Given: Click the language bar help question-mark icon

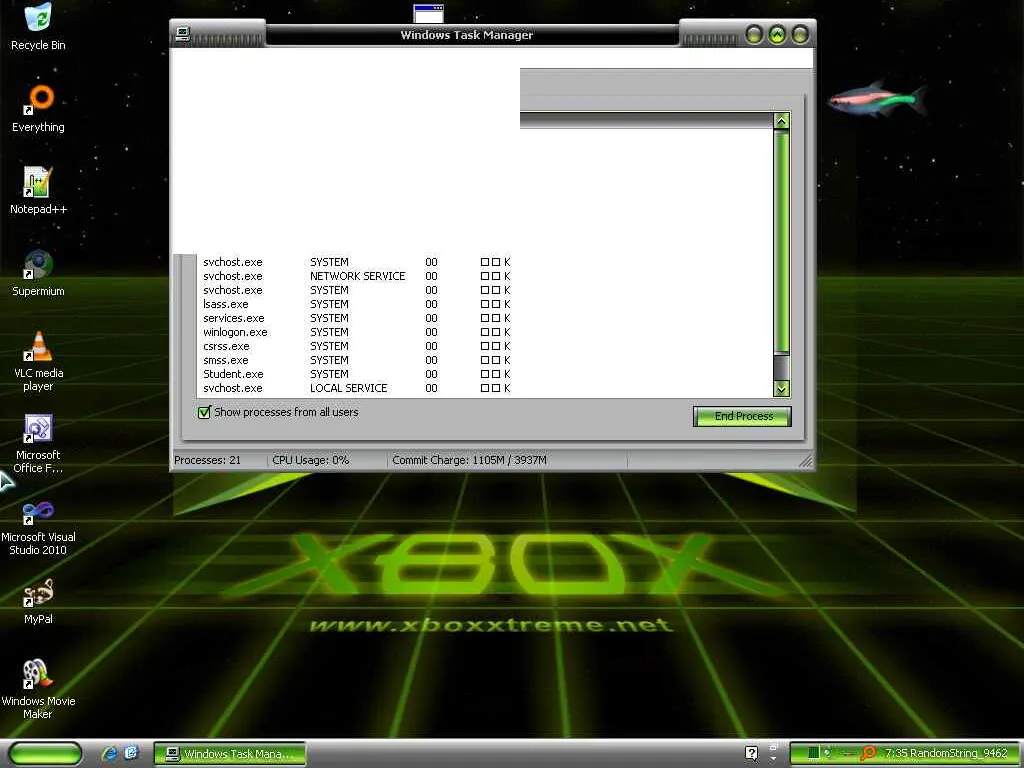Looking at the screenshot, I should click(x=752, y=753).
